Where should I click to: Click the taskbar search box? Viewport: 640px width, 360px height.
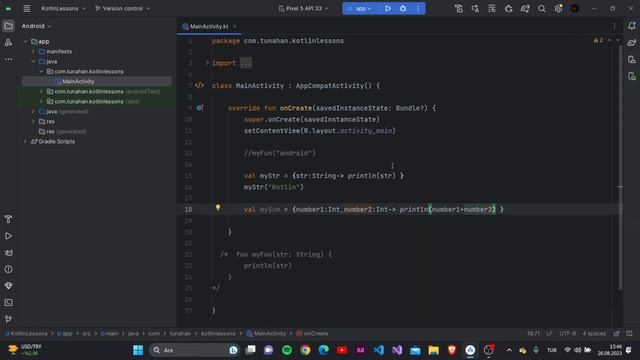194,350
